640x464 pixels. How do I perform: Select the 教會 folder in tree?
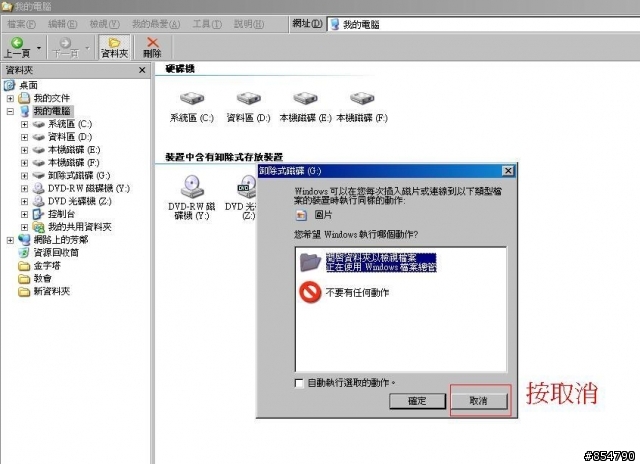click(x=24, y=279)
